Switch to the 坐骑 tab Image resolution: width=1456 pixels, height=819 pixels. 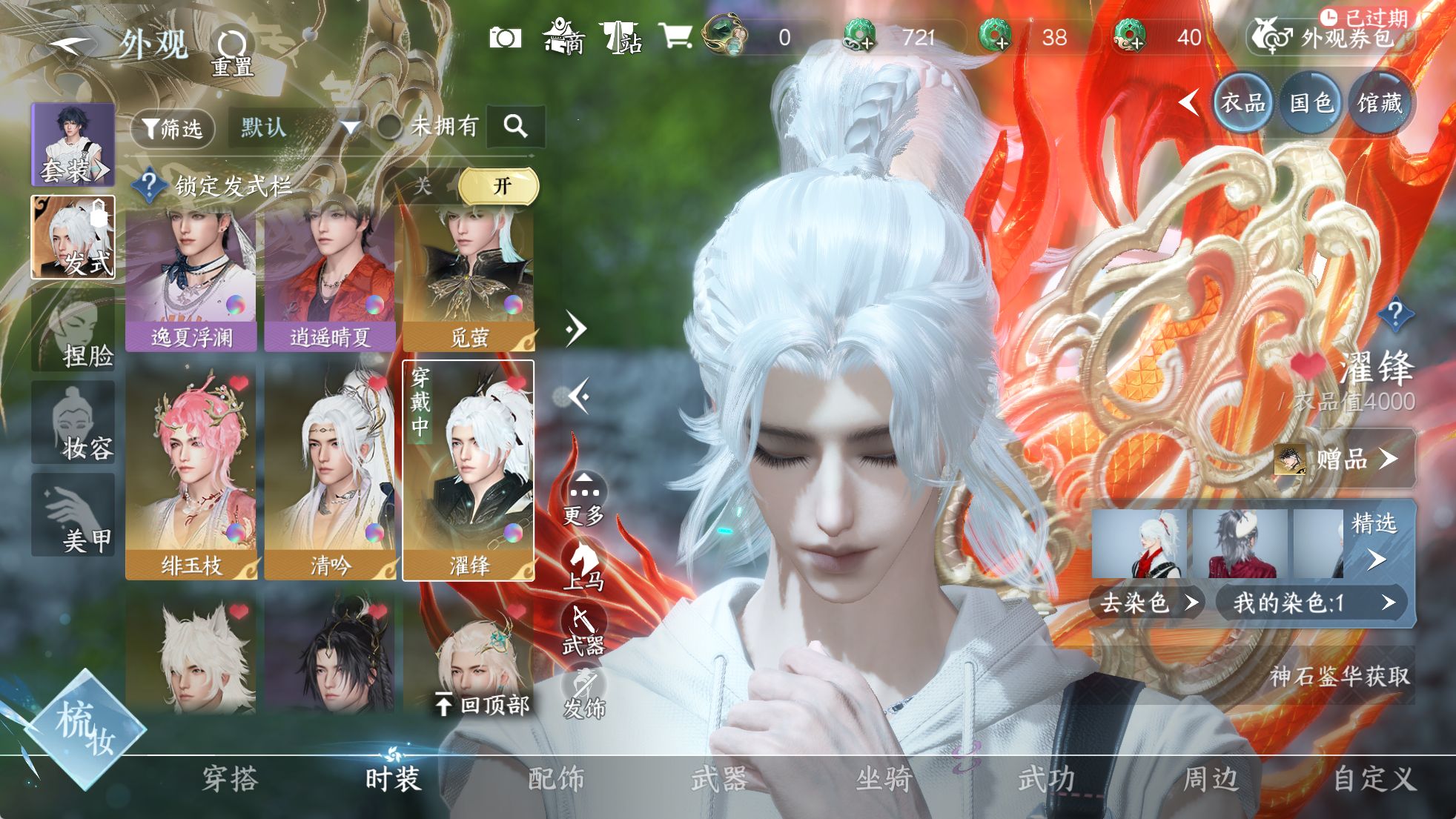[x=883, y=779]
